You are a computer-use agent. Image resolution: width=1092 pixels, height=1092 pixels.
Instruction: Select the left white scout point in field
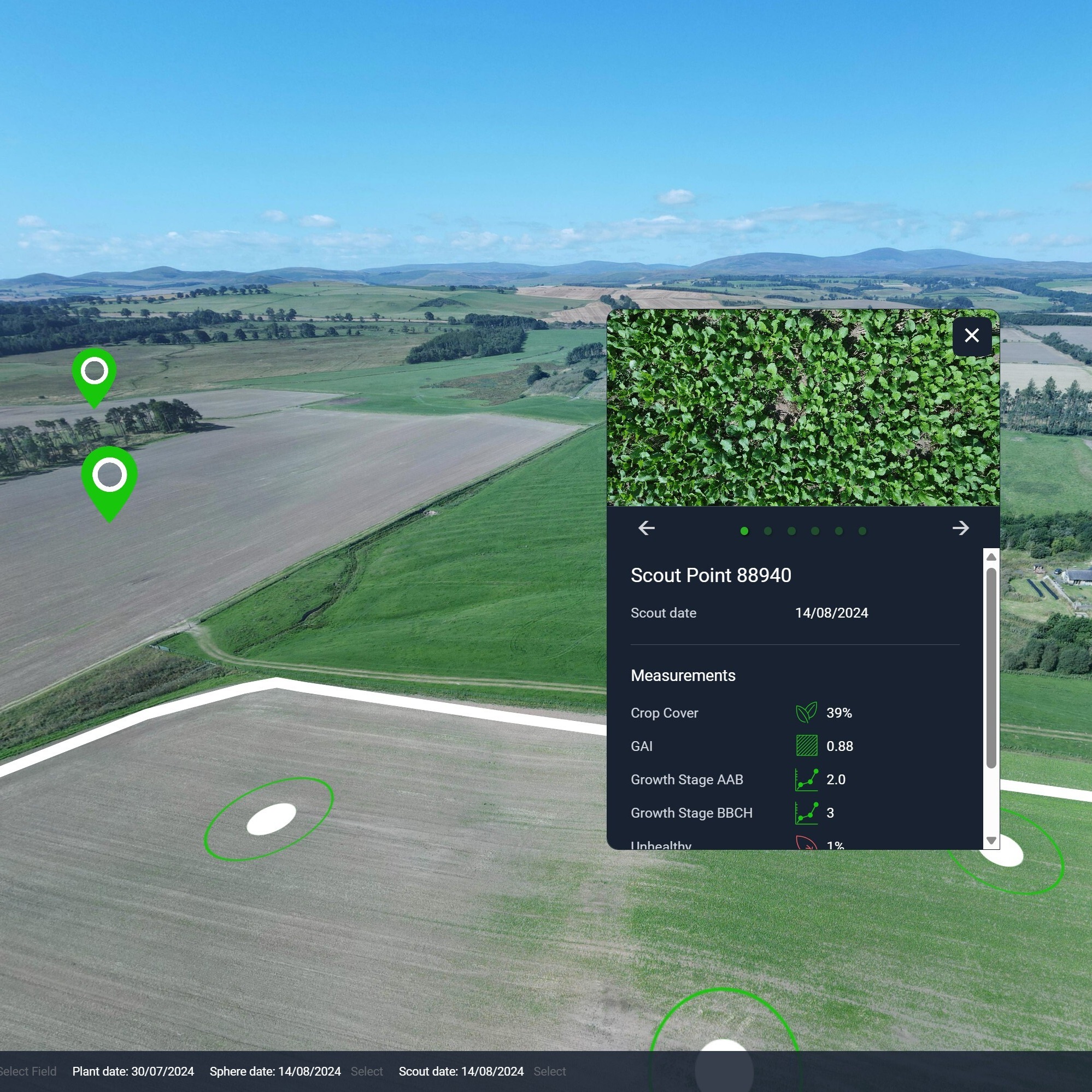click(x=271, y=819)
